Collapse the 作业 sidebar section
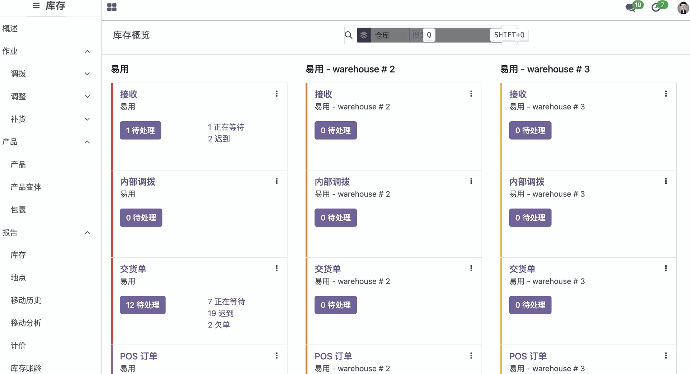The width and height of the screenshot is (690, 374). coord(88,51)
